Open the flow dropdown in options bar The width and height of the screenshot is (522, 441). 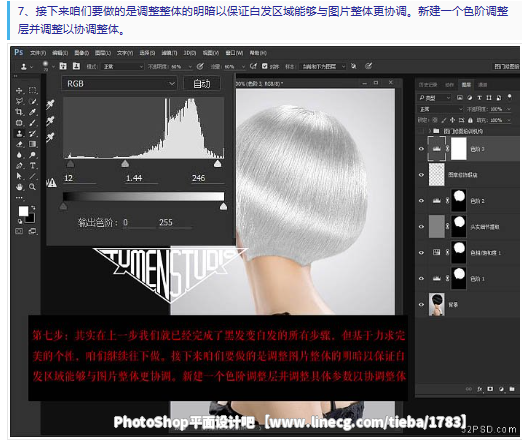click(243, 67)
